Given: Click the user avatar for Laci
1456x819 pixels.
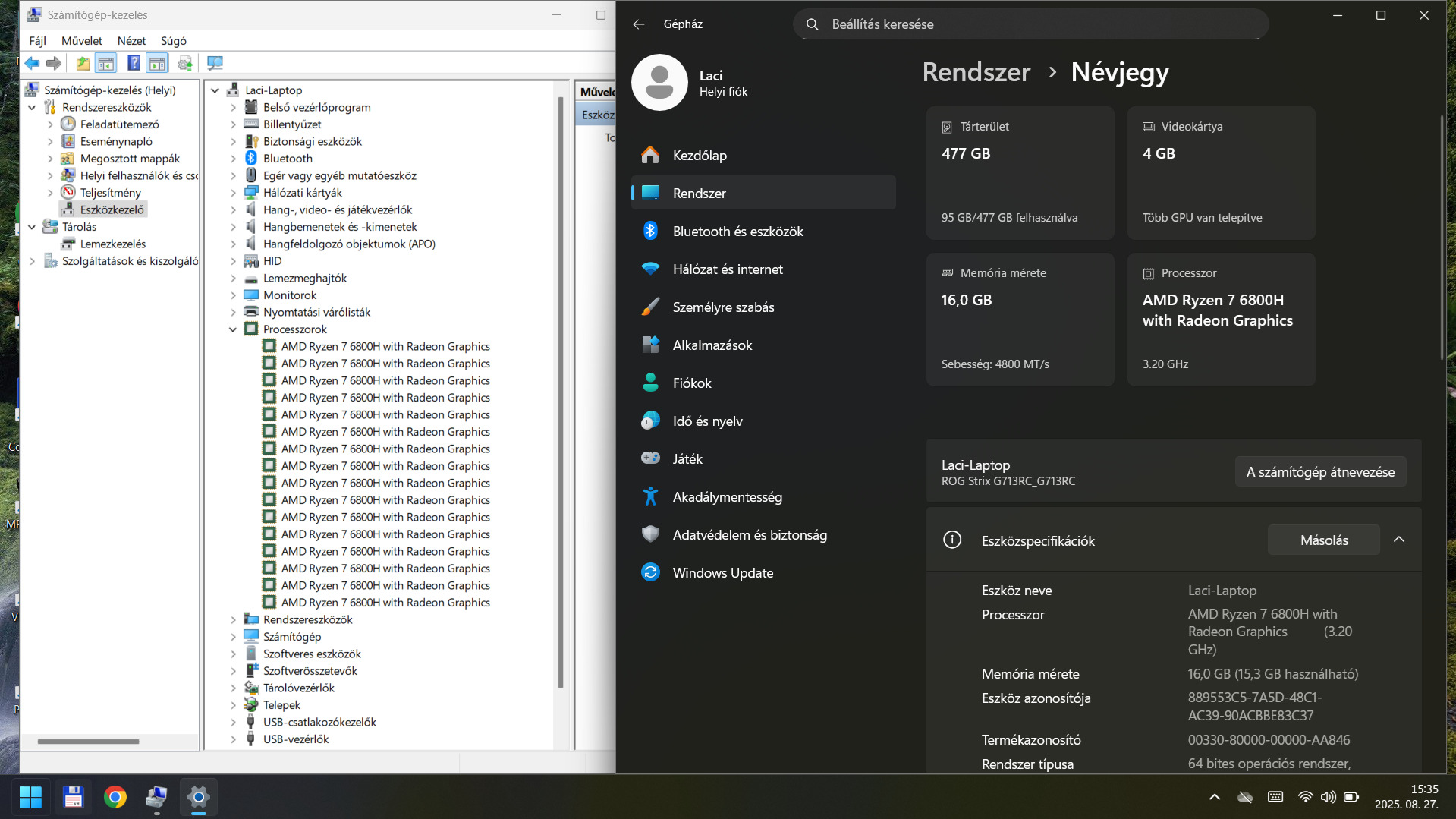Looking at the screenshot, I should click(x=659, y=83).
